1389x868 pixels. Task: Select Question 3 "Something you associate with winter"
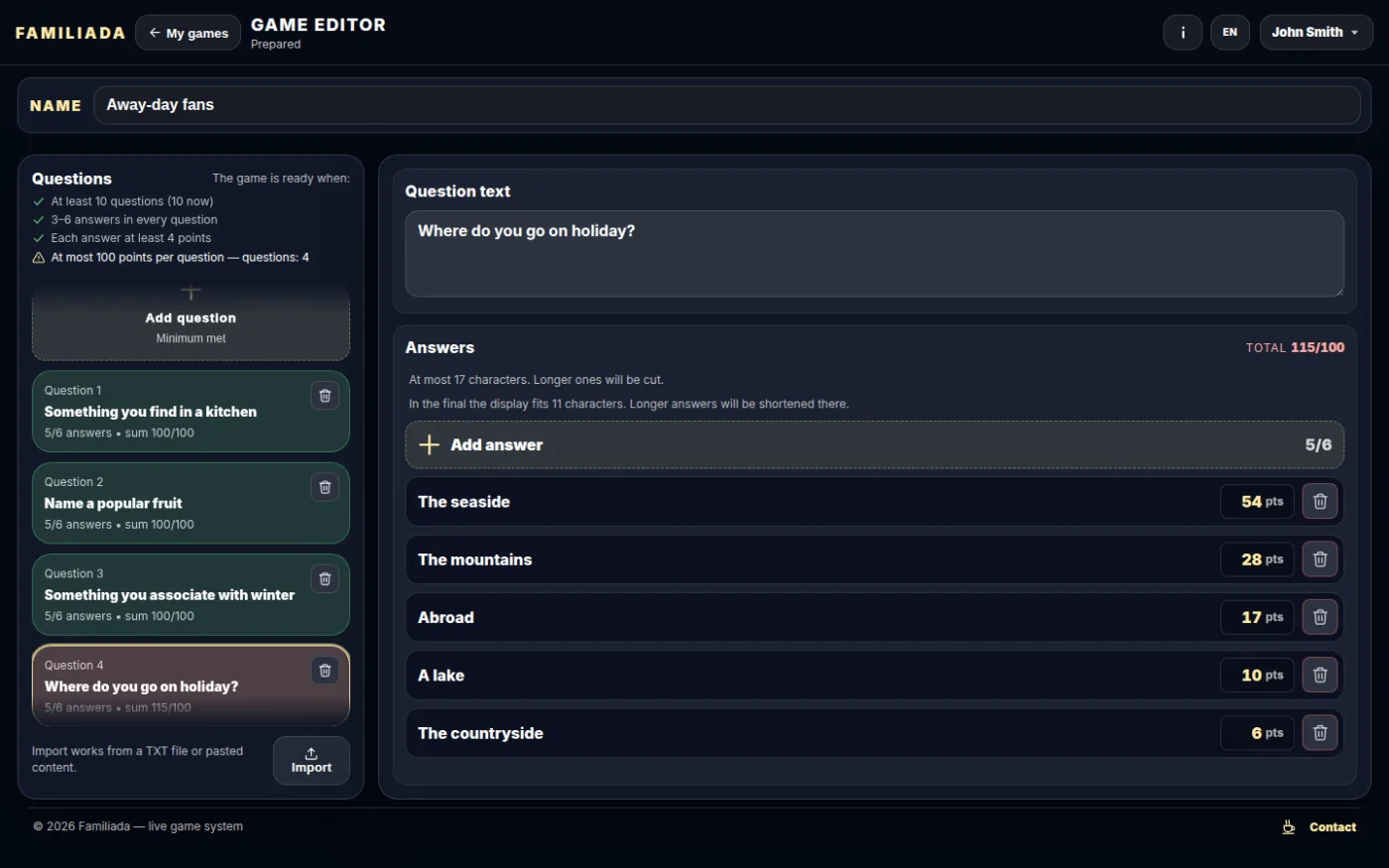point(190,594)
